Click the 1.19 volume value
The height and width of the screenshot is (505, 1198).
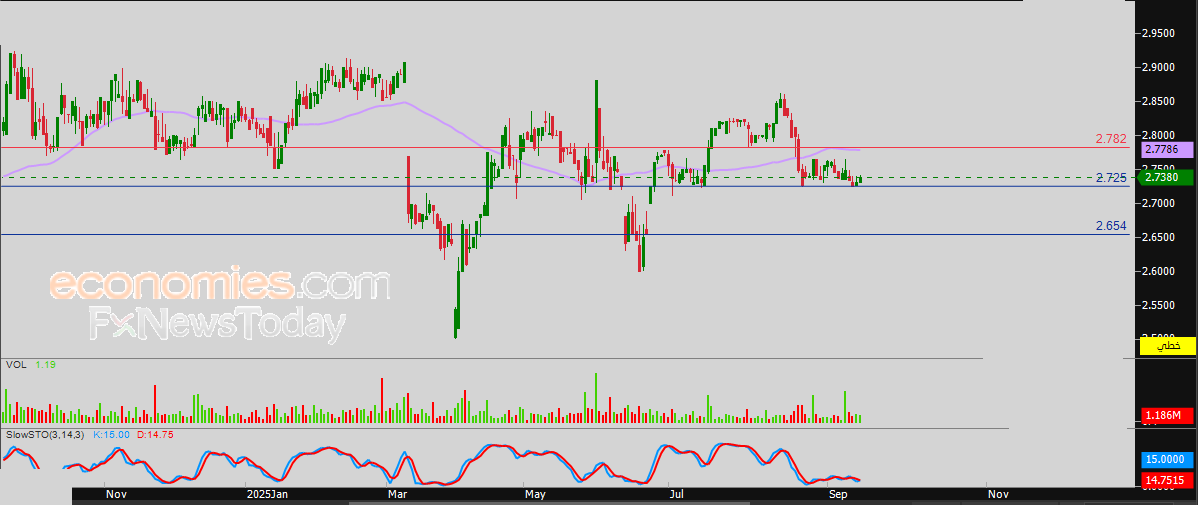46,365
